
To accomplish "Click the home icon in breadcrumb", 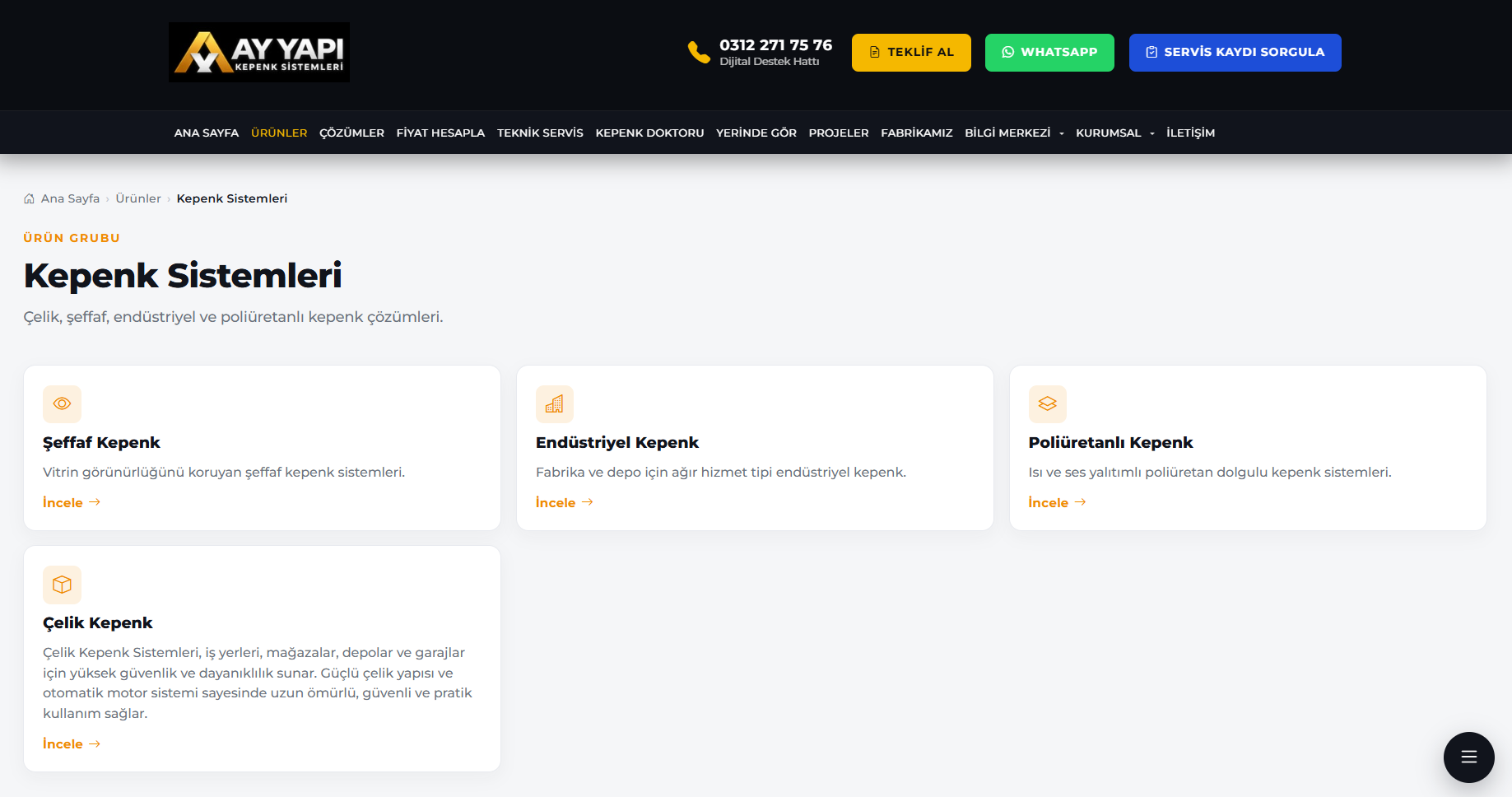I will (30, 198).
